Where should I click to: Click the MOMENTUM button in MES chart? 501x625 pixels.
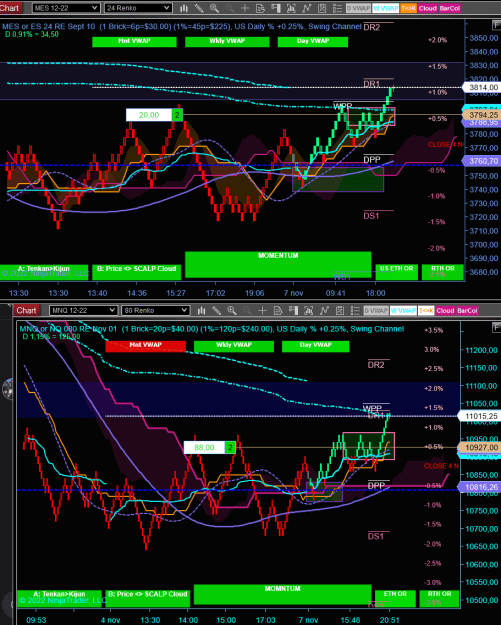tap(278, 264)
